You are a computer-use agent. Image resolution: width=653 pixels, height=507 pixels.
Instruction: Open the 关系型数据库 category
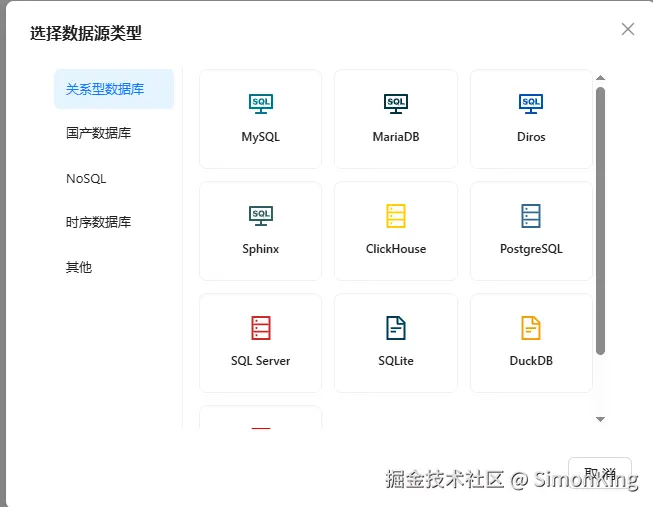click(114, 89)
